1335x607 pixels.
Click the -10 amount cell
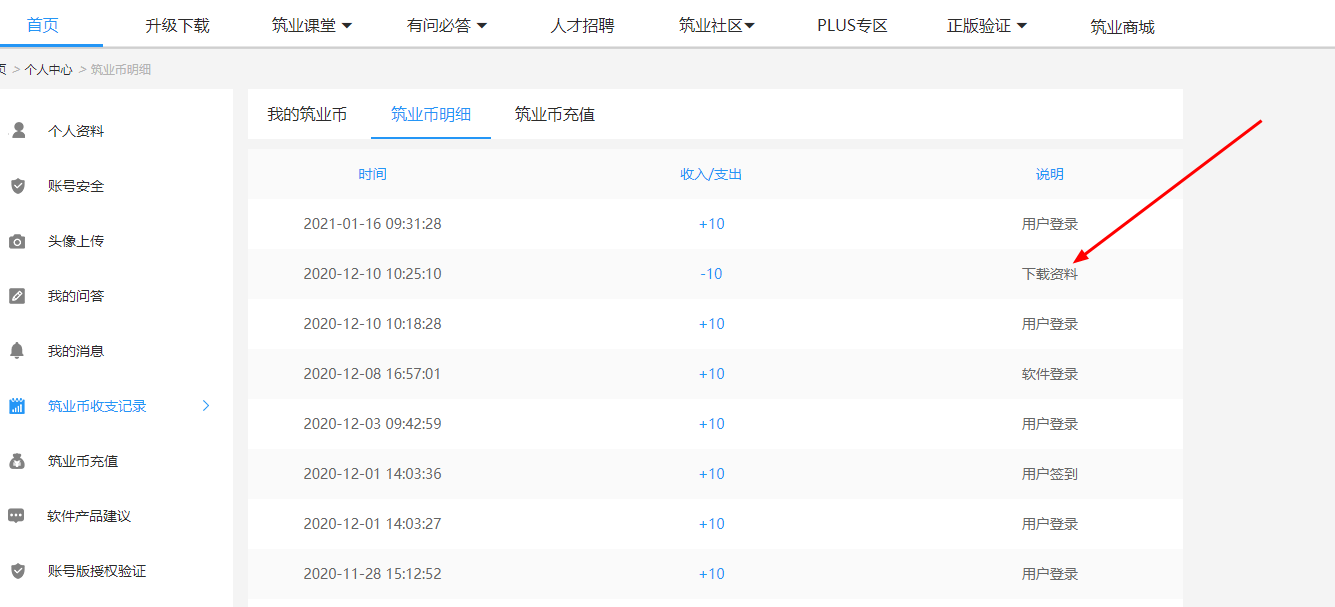point(711,274)
